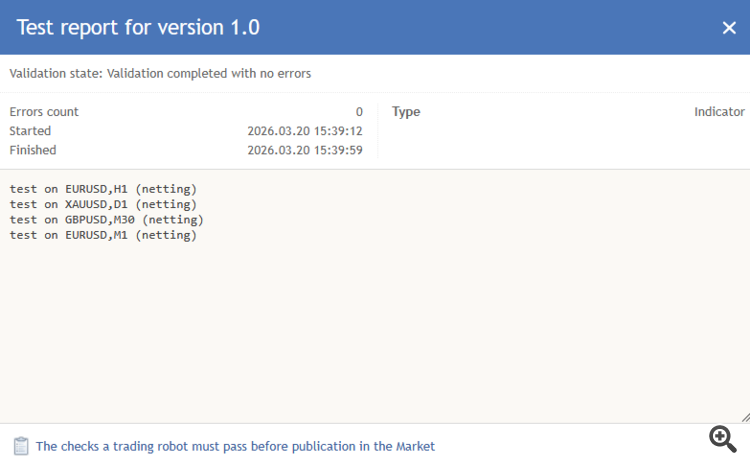
Task: Click the Errors count label
Action: click(44, 112)
